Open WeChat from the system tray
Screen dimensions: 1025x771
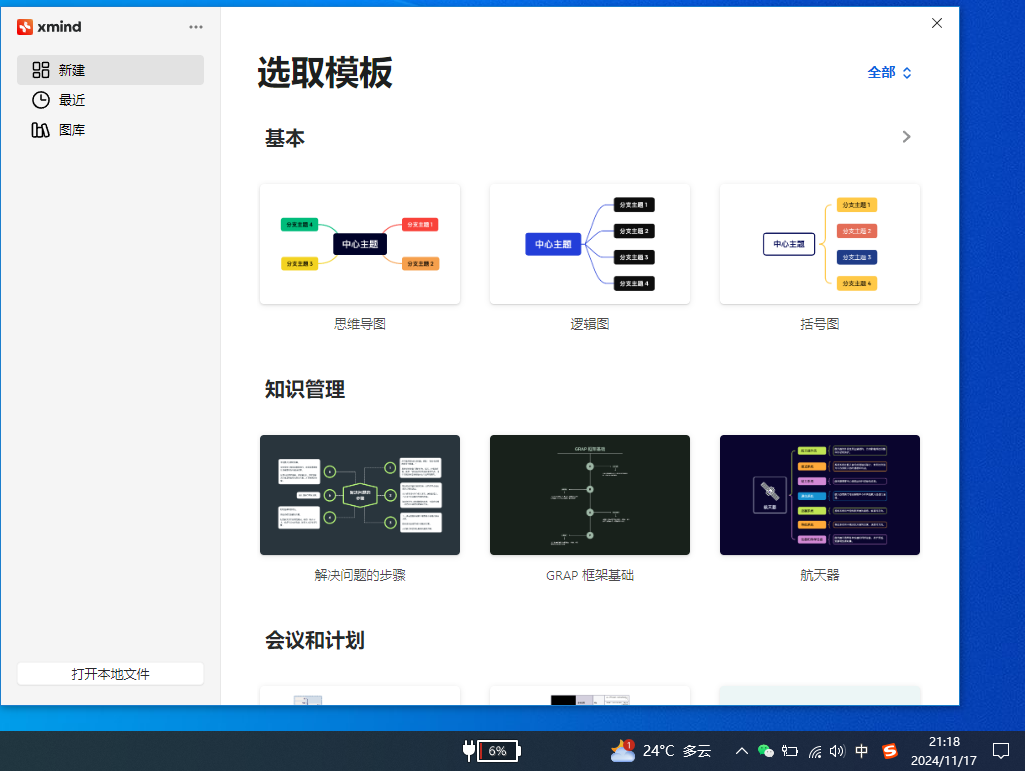pos(766,751)
